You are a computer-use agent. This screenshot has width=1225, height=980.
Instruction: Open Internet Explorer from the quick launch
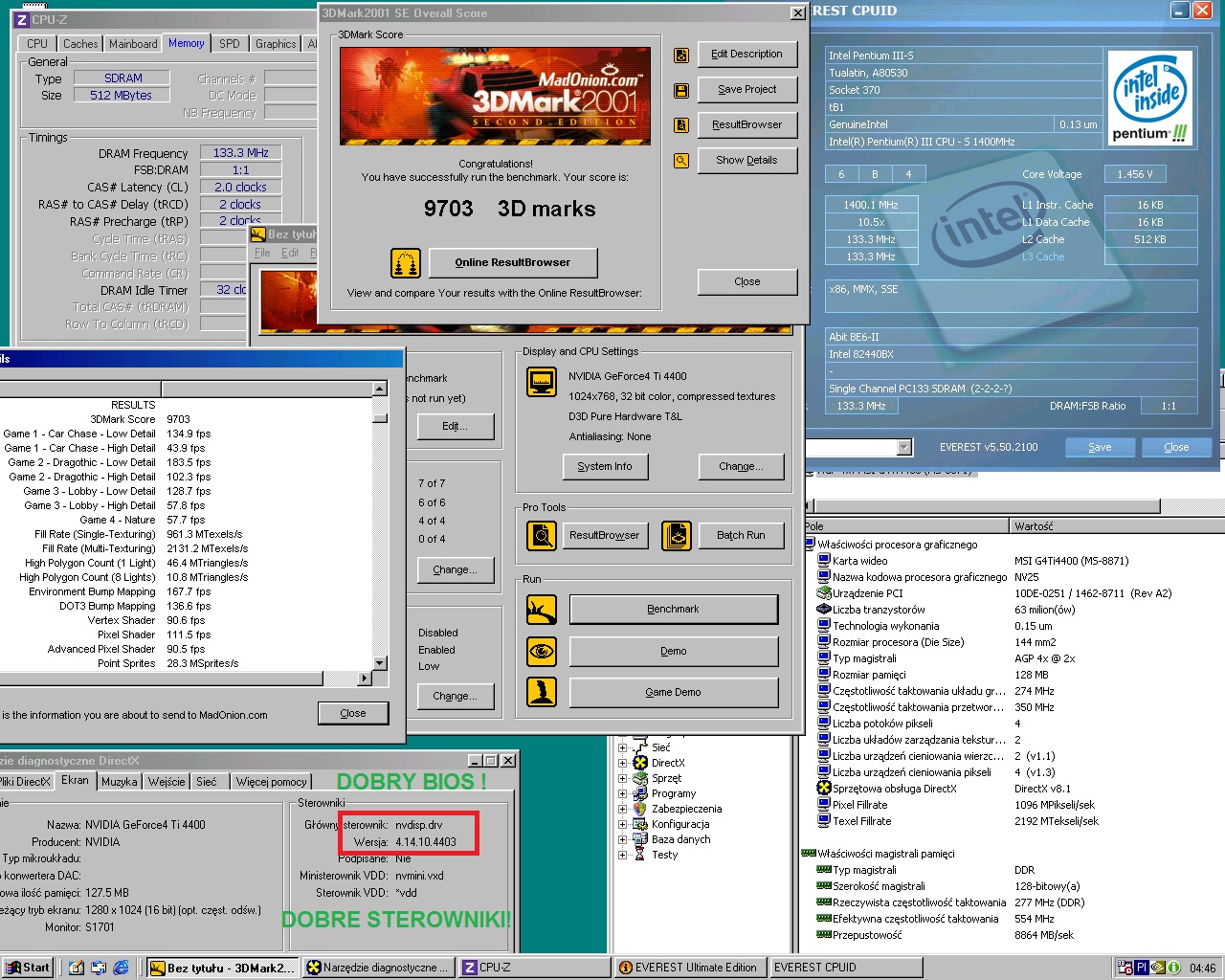pos(122,968)
